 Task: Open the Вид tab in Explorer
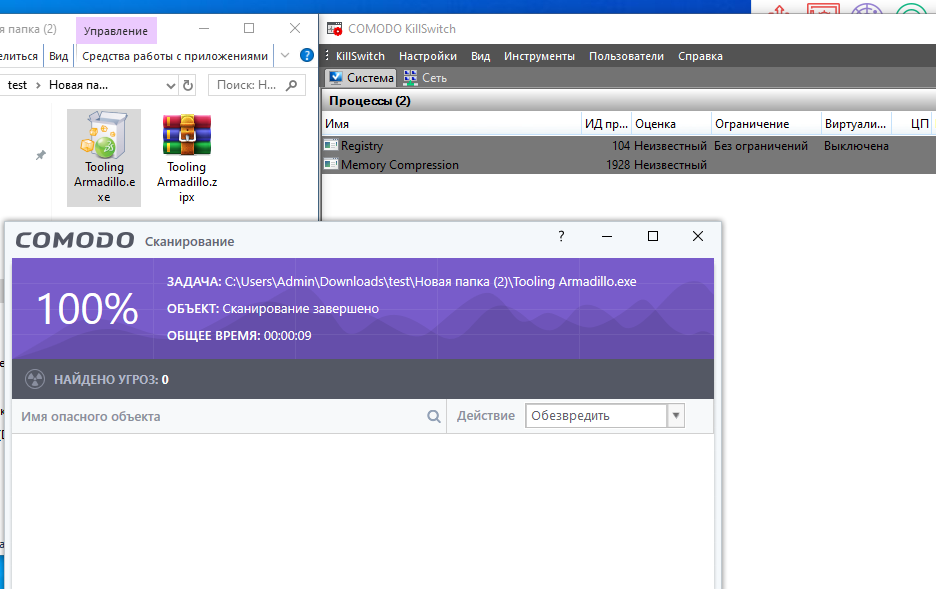[x=58, y=56]
